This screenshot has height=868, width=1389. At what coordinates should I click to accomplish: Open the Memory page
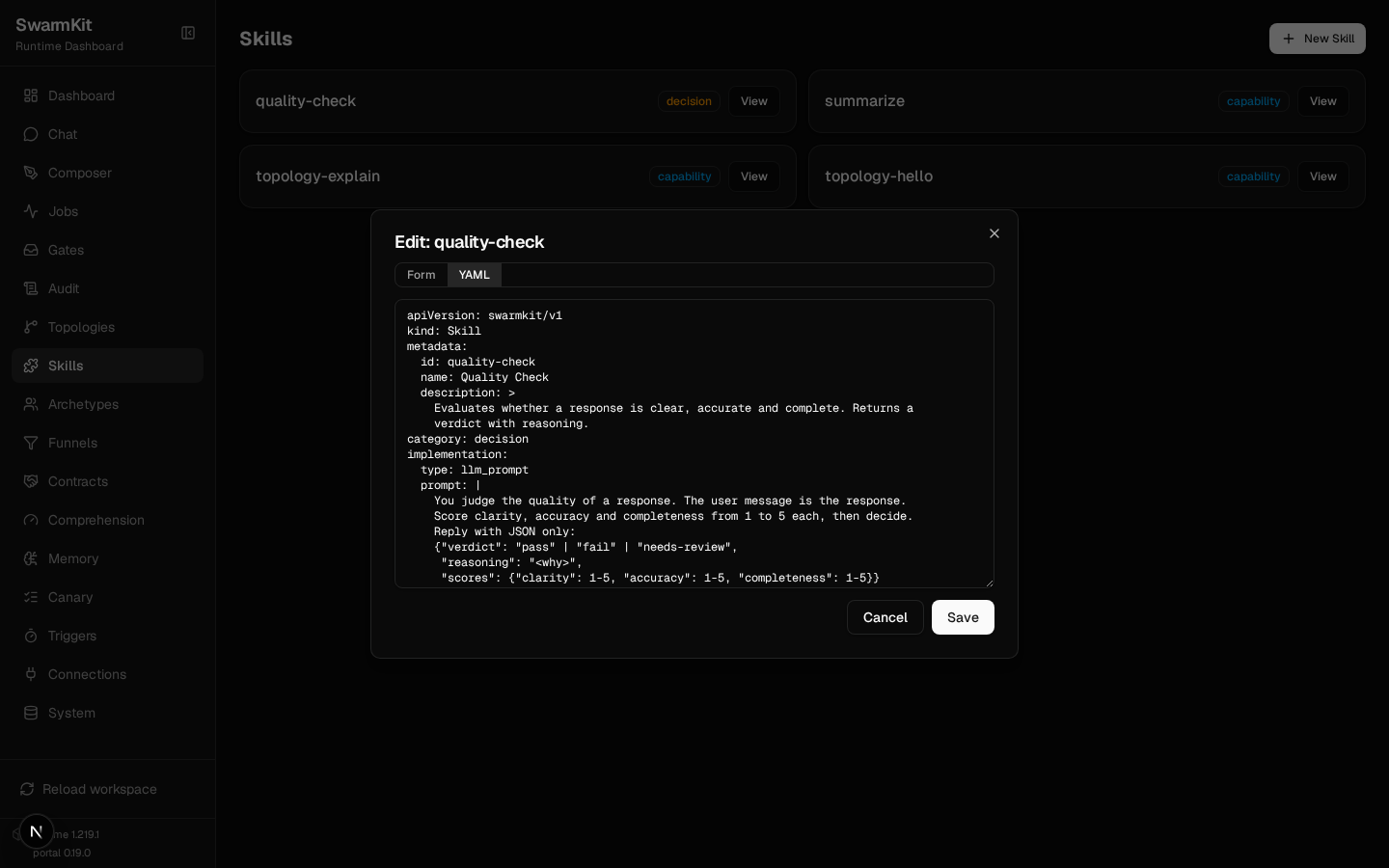(x=108, y=558)
